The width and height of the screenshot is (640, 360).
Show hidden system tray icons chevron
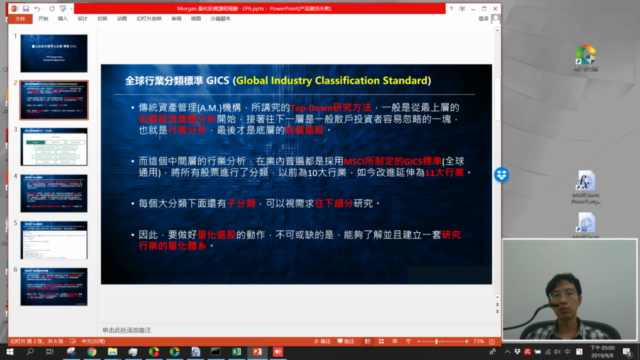click(507, 352)
